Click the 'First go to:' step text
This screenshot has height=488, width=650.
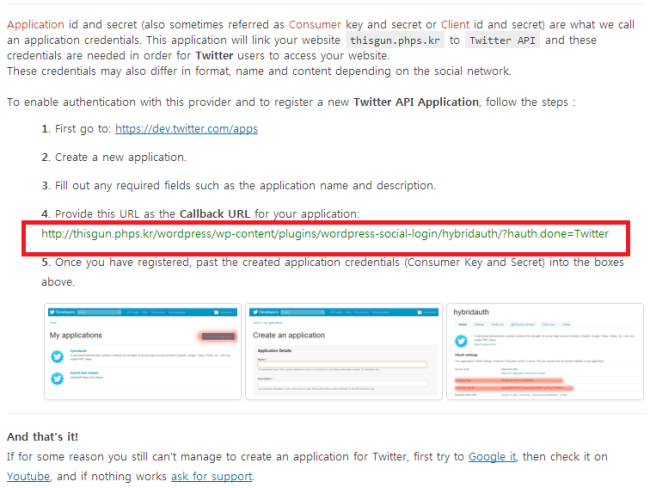[x=83, y=129]
